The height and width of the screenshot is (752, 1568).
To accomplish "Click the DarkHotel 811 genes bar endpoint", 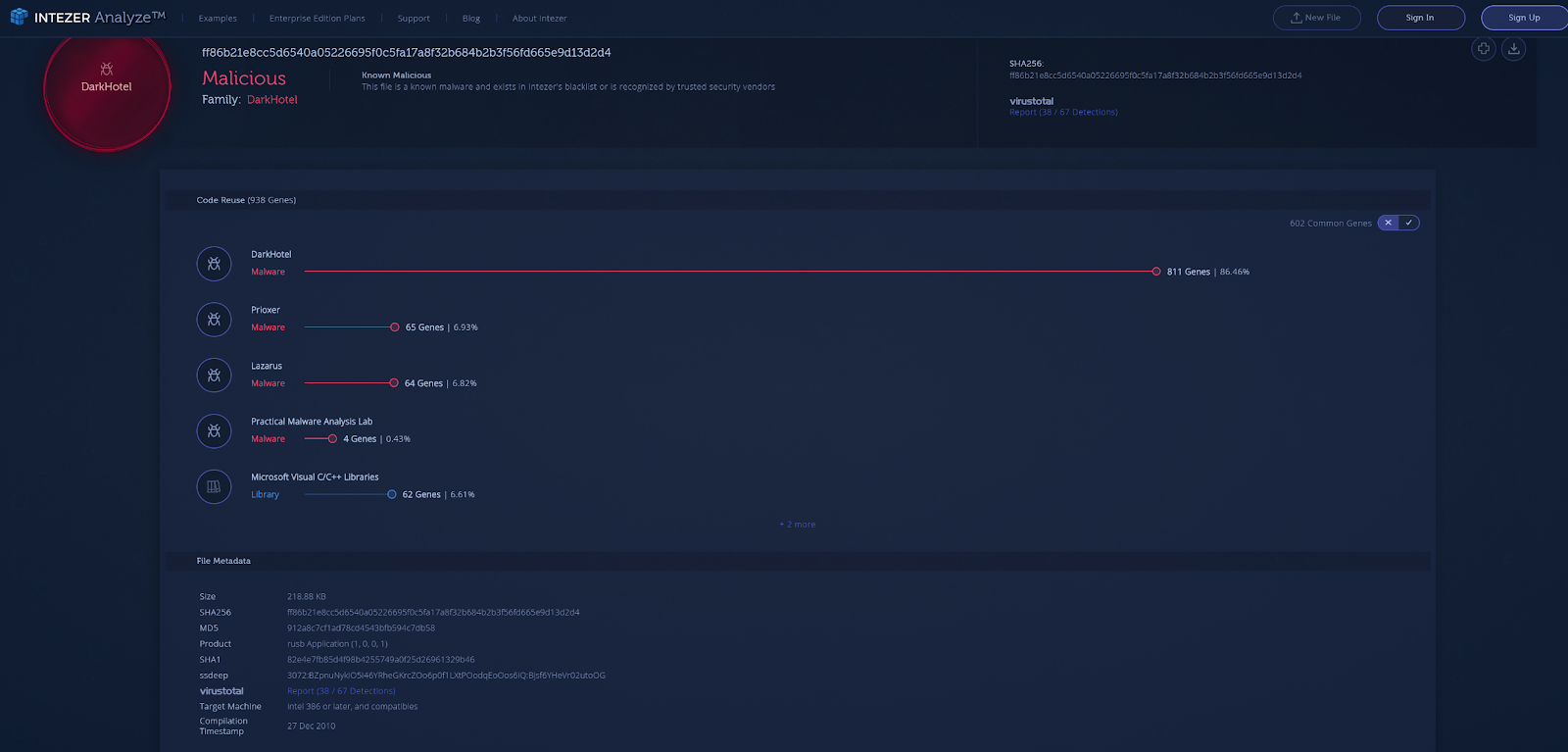I will point(1156,272).
